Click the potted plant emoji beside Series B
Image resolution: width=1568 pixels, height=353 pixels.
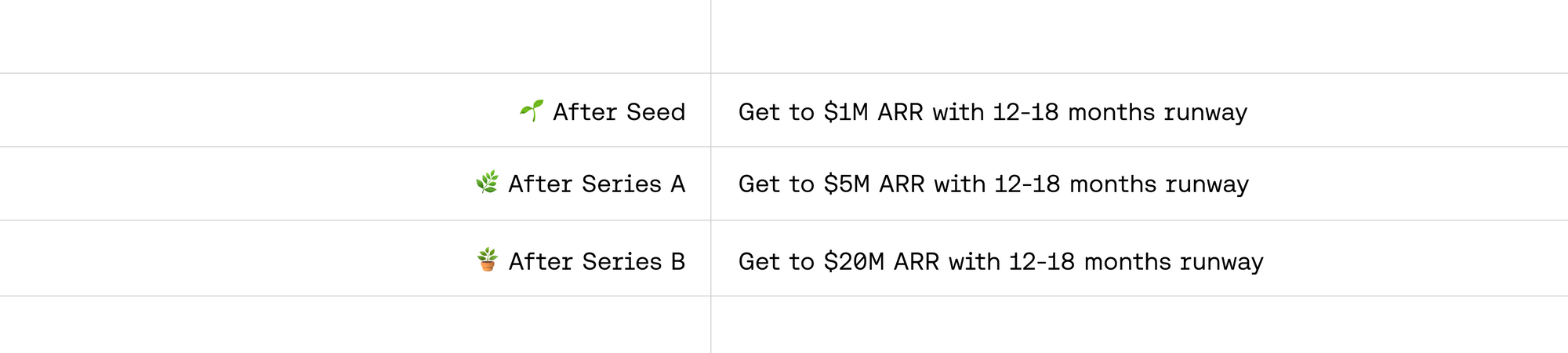click(488, 260)
